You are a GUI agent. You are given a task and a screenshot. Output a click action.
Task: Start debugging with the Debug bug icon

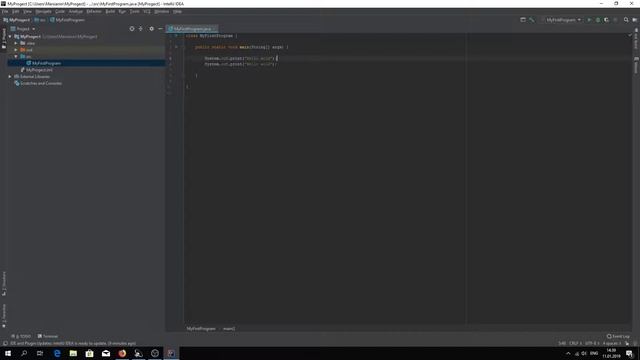[x=598, y=20]
